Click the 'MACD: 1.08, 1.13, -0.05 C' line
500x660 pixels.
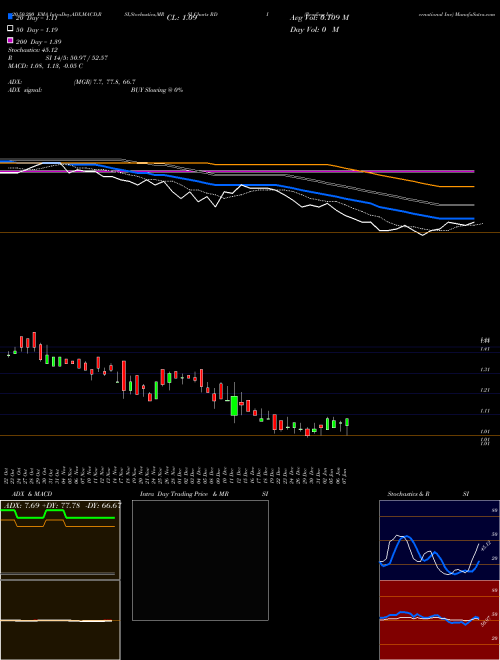click(x=45, y=66)
